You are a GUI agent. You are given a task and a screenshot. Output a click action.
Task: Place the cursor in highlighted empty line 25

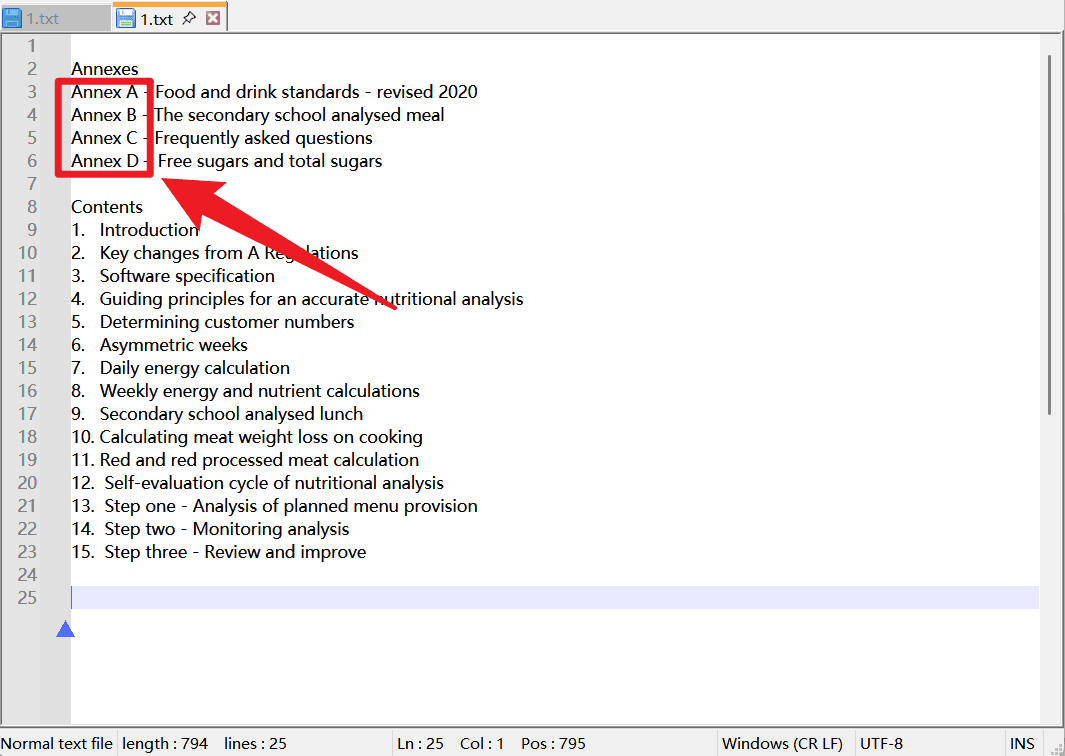click(555, 598)
